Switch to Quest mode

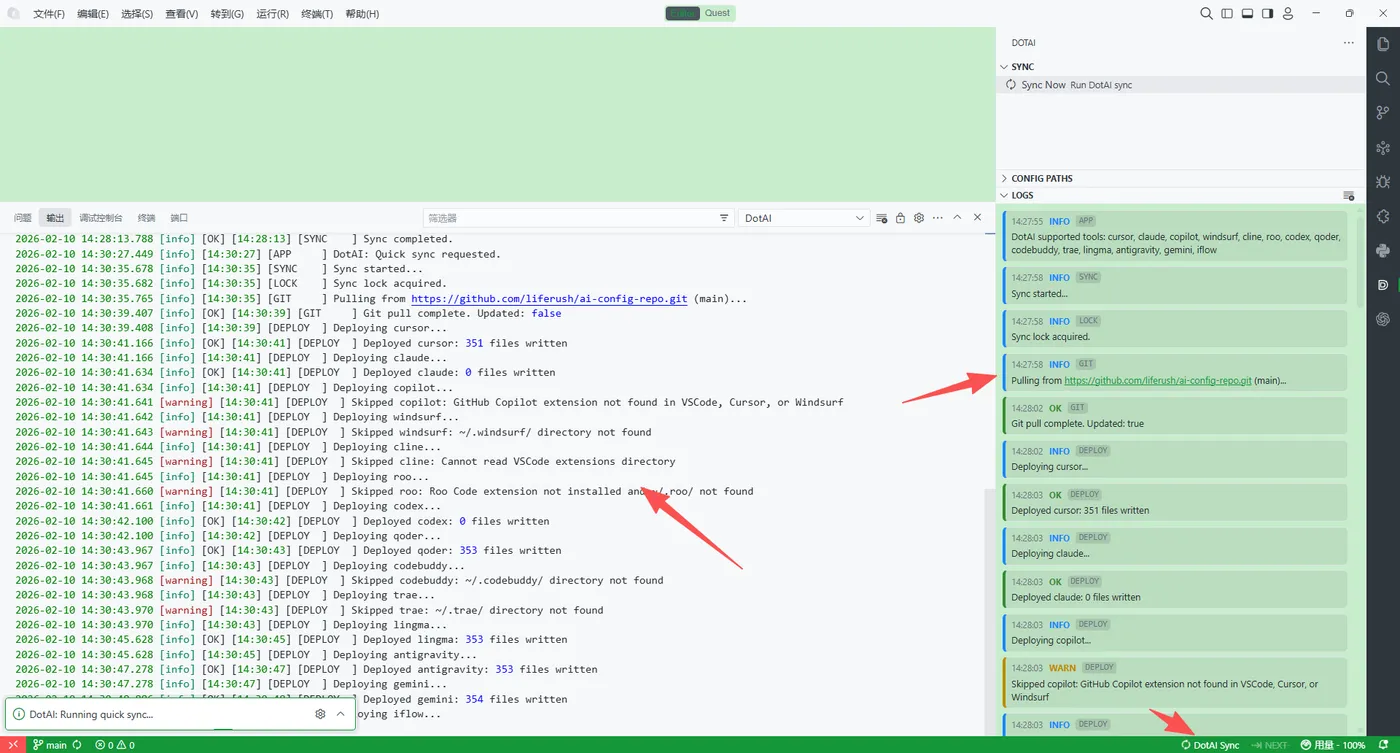(x=717, y=13)
